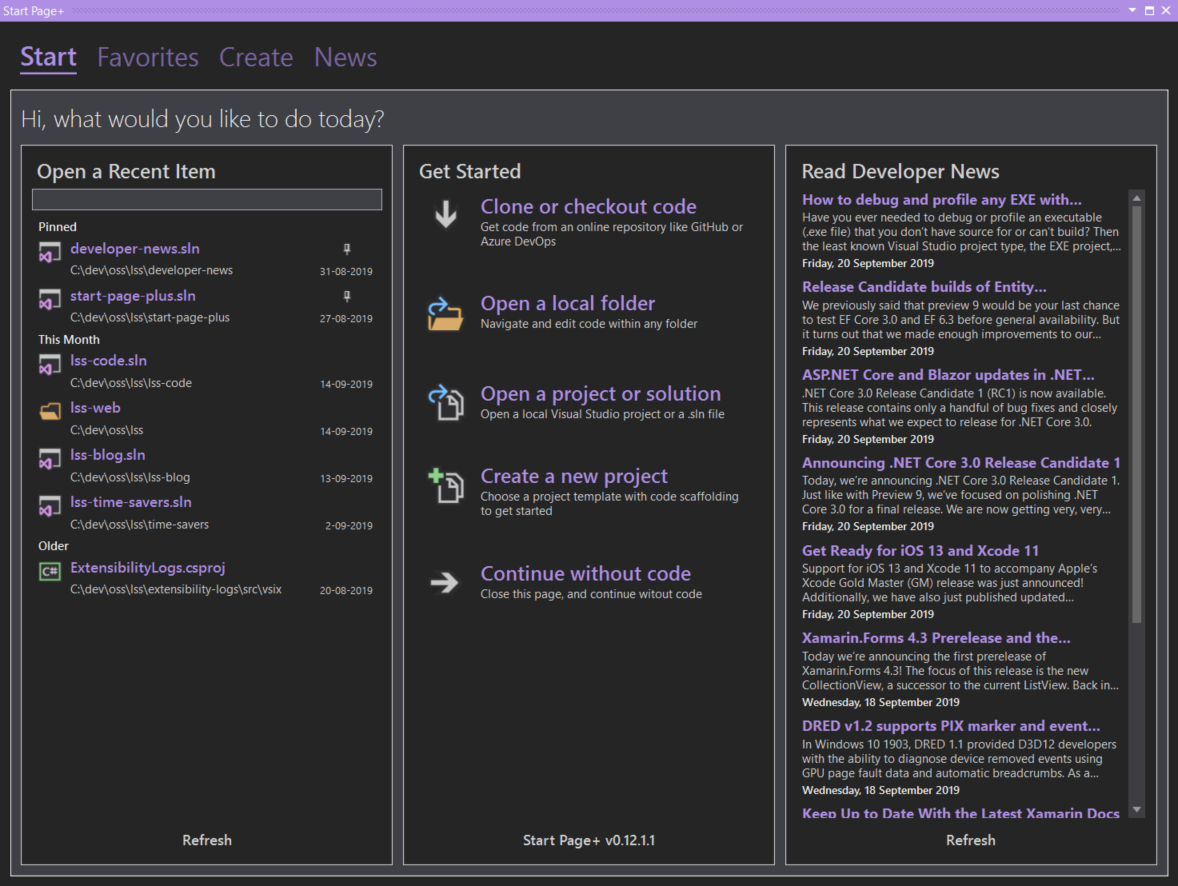1178x886 pixels.
Task: Click the Open a project or solution link
Action: tap(600, 394)
